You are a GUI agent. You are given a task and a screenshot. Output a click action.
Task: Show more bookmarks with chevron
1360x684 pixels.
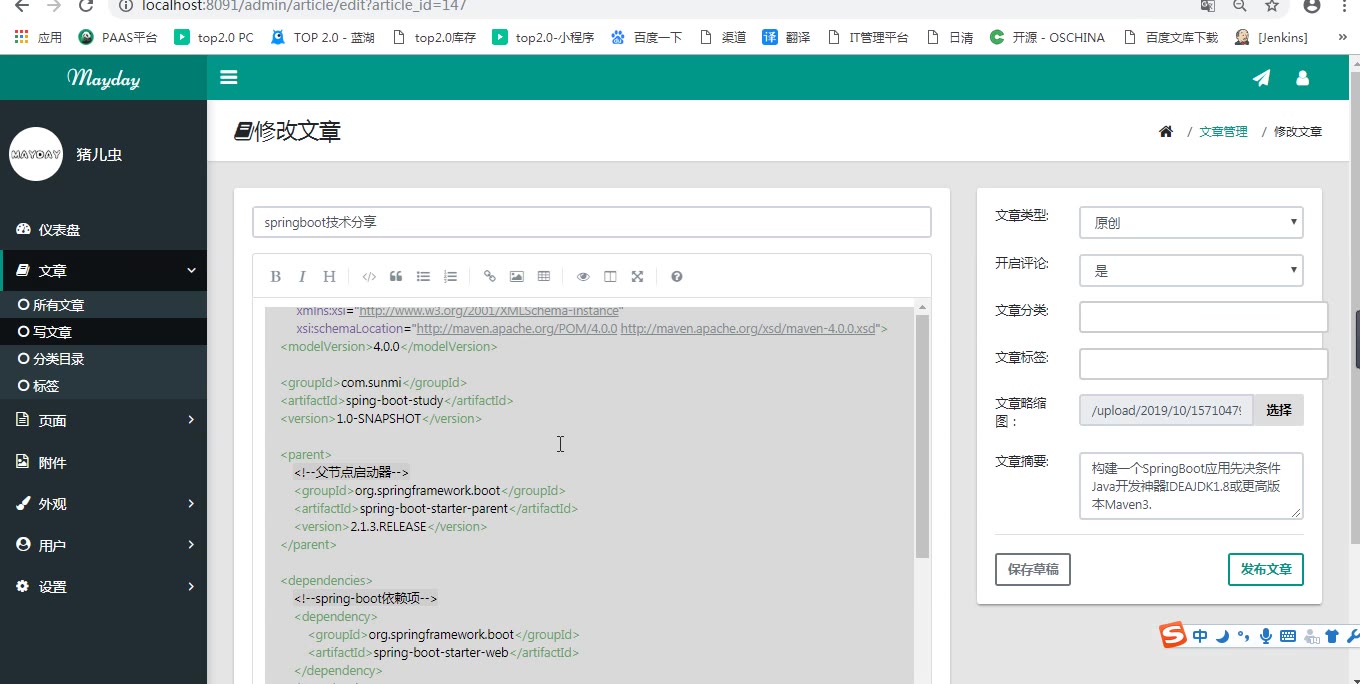(1343, 37)
